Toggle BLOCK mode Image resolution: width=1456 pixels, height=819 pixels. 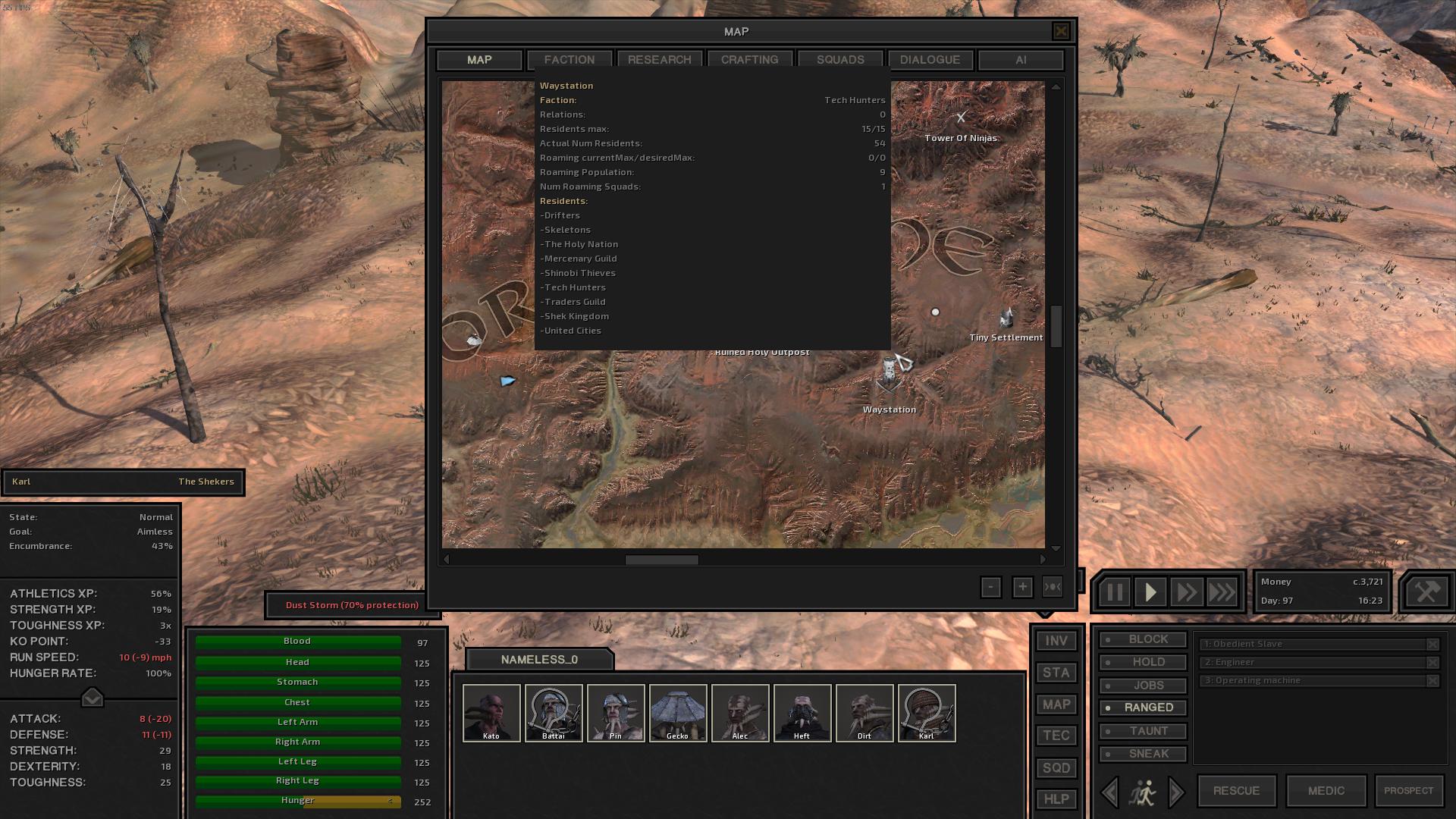click(x=1143, y=639)
